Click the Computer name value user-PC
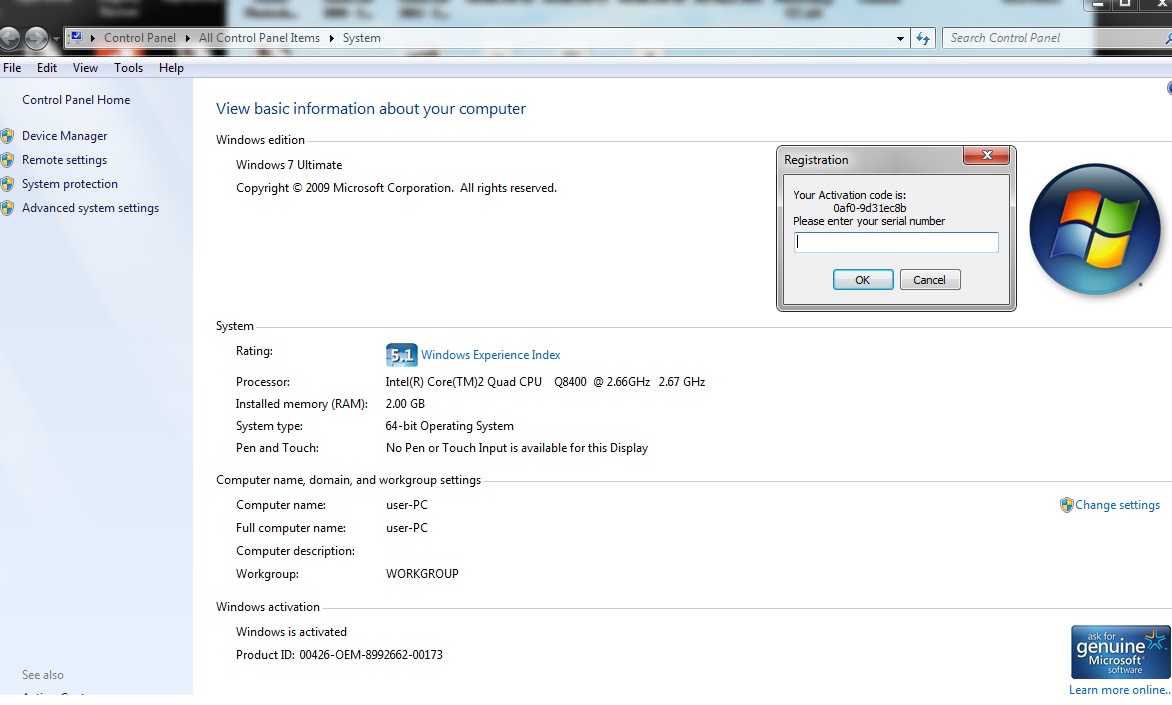1172x705 pixels. point(407,505)
